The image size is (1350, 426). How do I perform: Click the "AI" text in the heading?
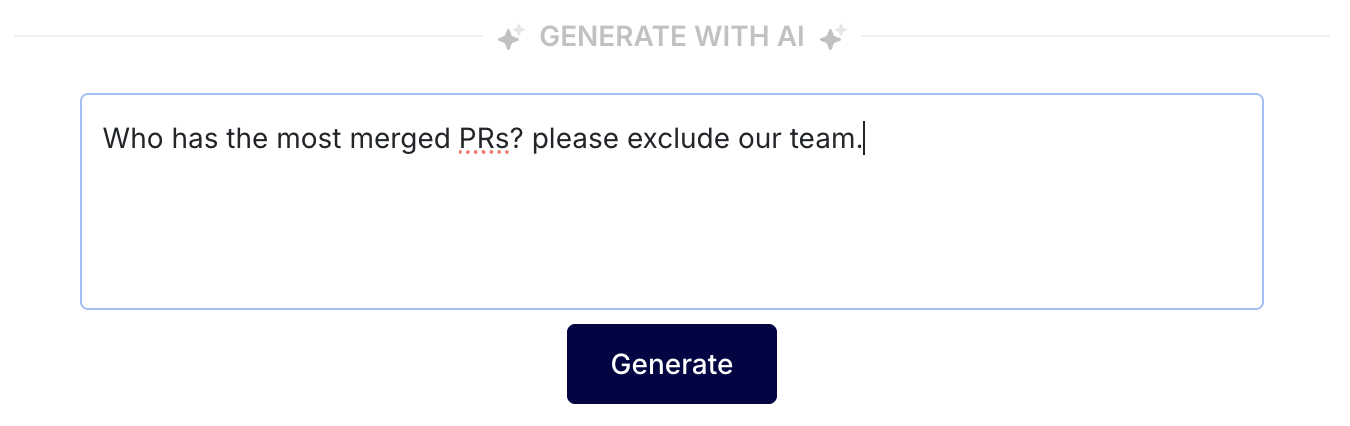pyautogui.click(x=790, y=37)
